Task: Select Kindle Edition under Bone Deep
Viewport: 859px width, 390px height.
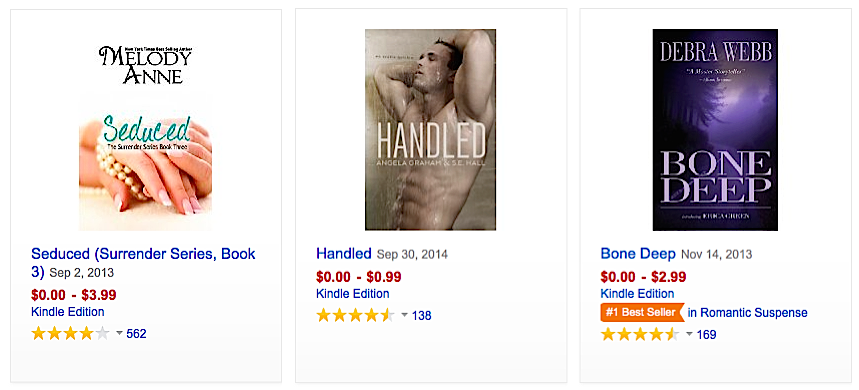Action: click(x=638, y=294)
